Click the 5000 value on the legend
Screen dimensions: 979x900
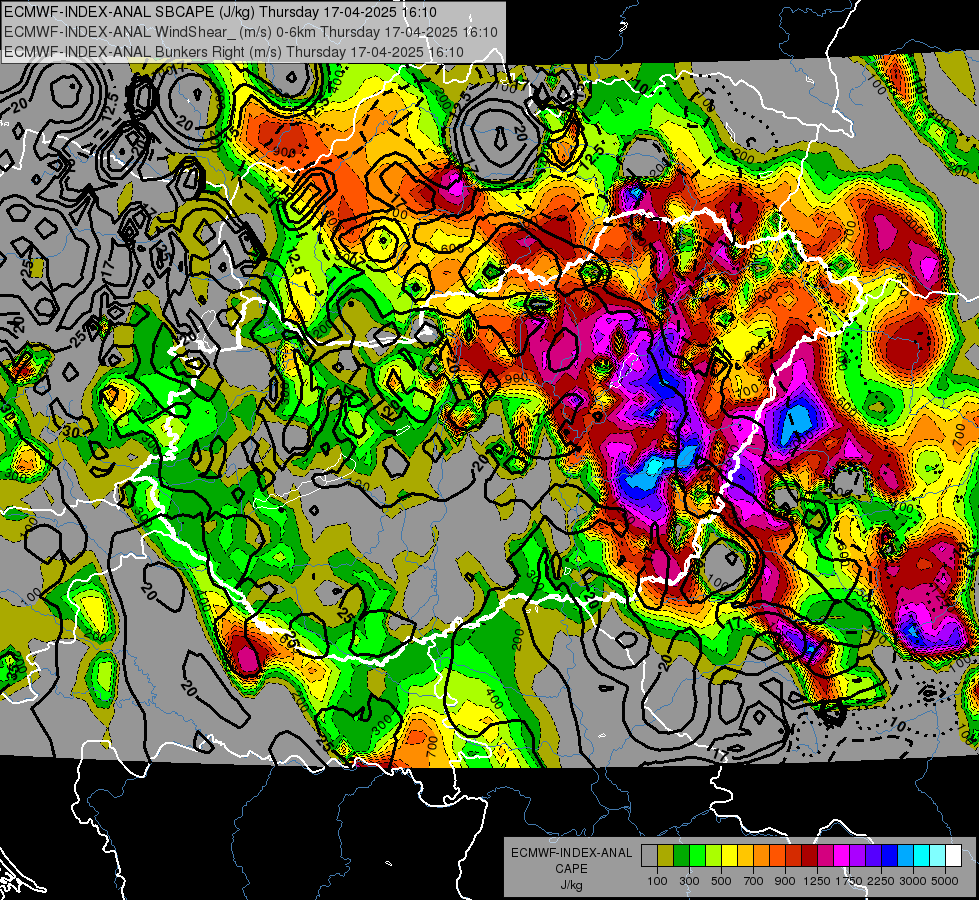[x=945, y=881]
